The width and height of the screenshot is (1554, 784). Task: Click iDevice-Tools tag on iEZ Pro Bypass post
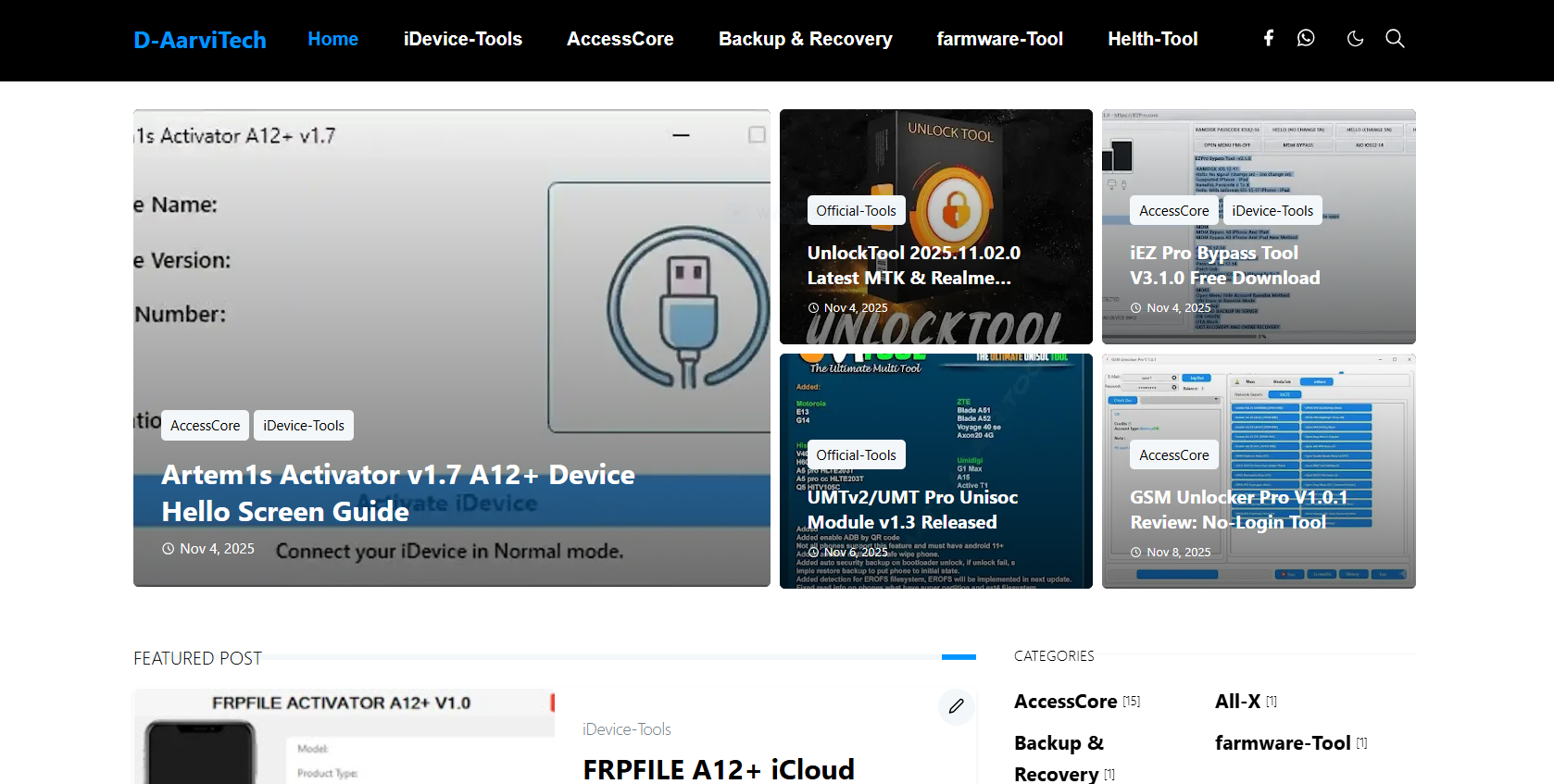pos(1272,210)
